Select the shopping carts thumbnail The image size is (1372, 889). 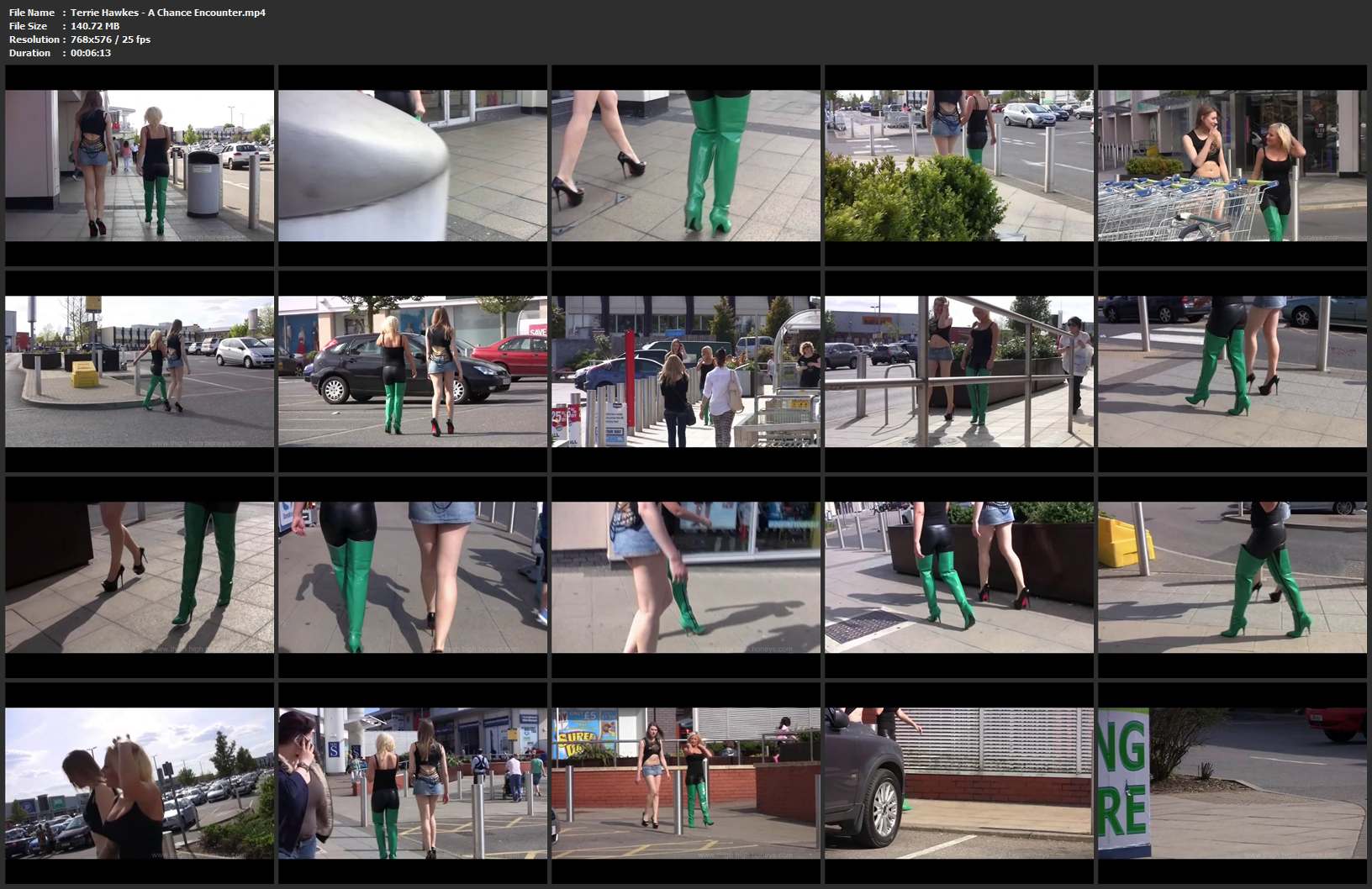1232,166
